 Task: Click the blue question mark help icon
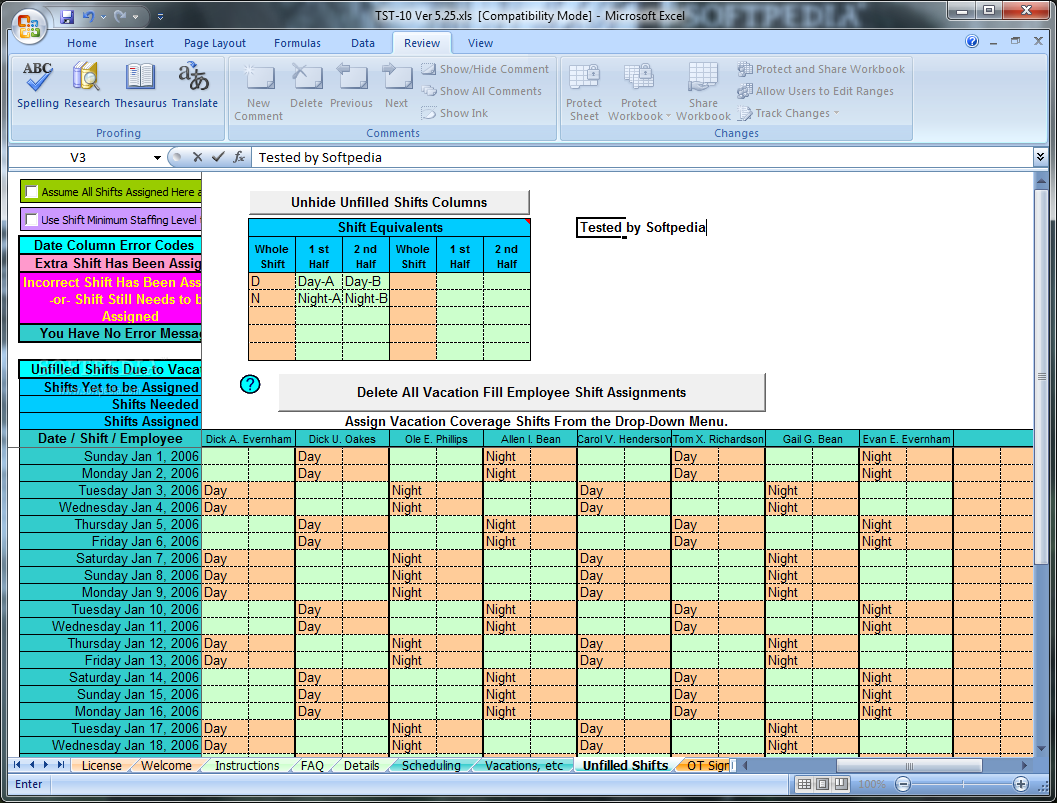(250, 384)
